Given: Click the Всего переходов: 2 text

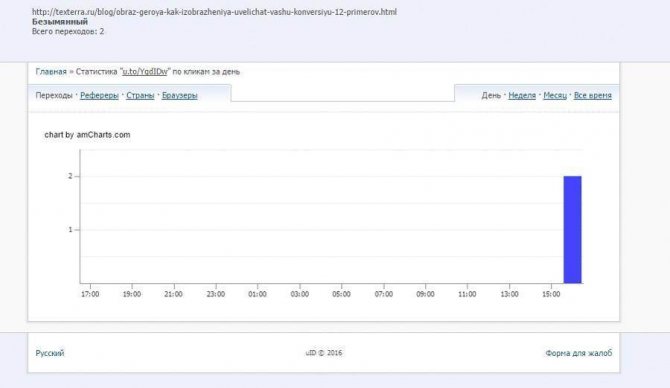Looking at the screenshot, I should 68,31.
